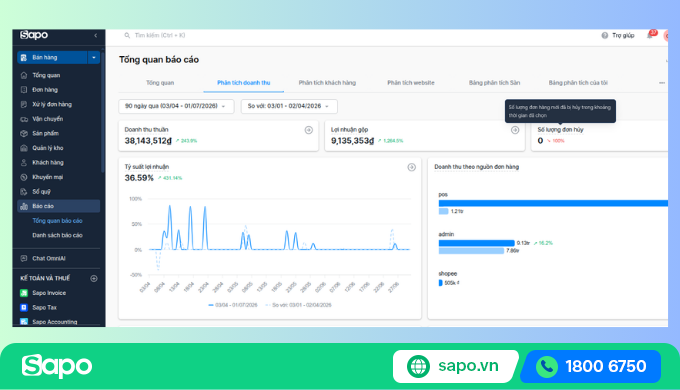
Task: Click the help question mark icon
Action: (605, 36)
